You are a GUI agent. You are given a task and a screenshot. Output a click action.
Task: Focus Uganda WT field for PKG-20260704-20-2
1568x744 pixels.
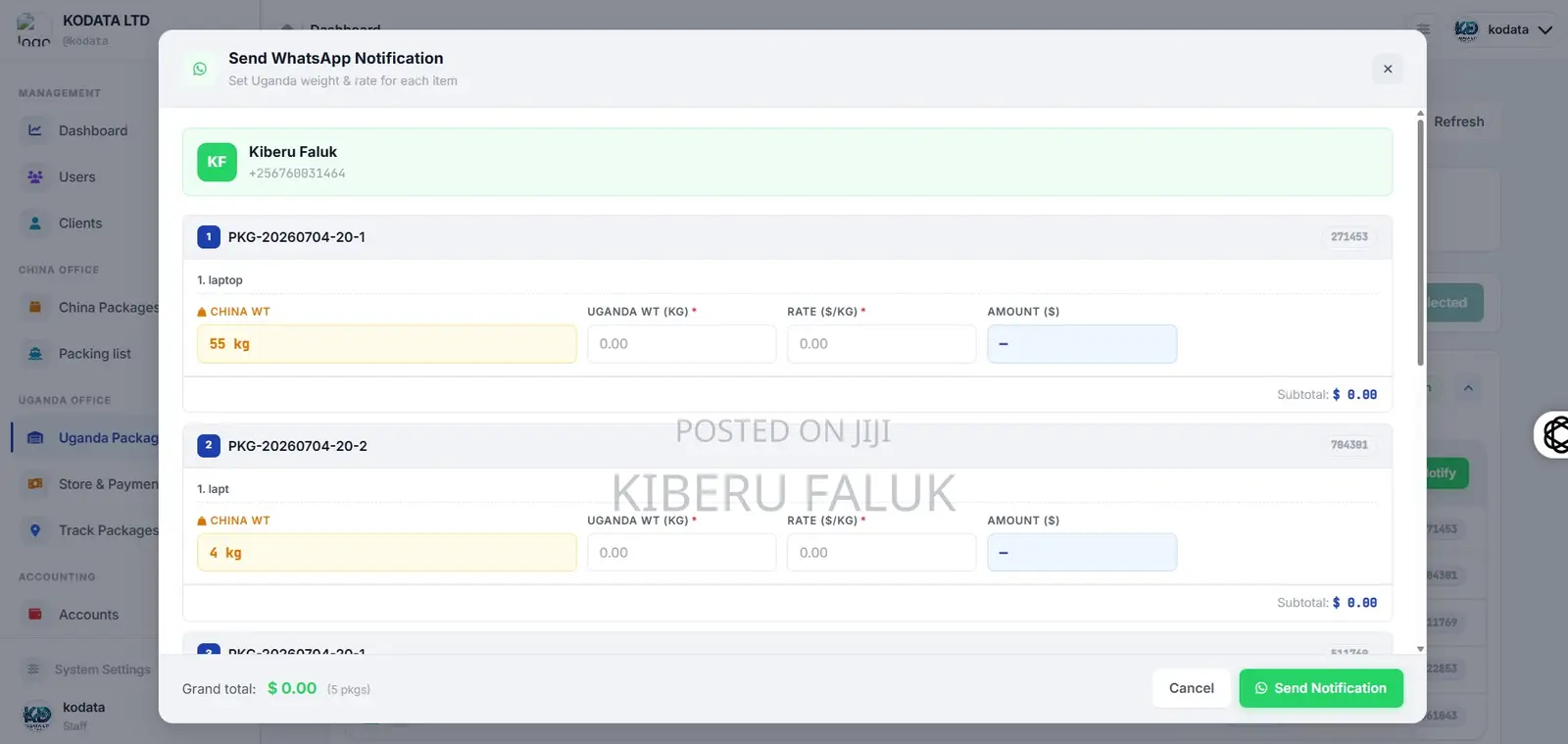click(x=681, y=553)
